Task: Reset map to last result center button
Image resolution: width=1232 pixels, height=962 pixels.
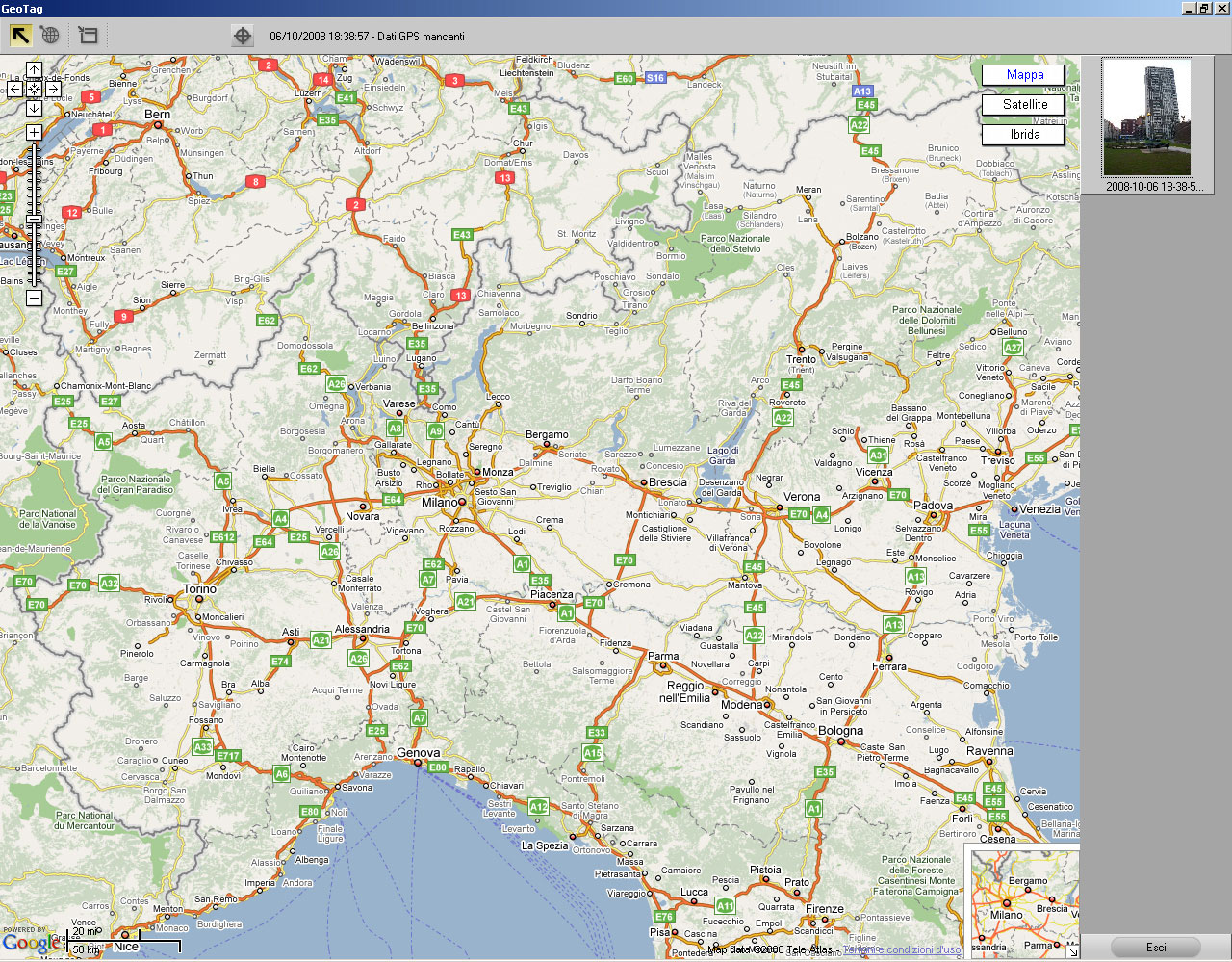Action: [x=34, y=89]
